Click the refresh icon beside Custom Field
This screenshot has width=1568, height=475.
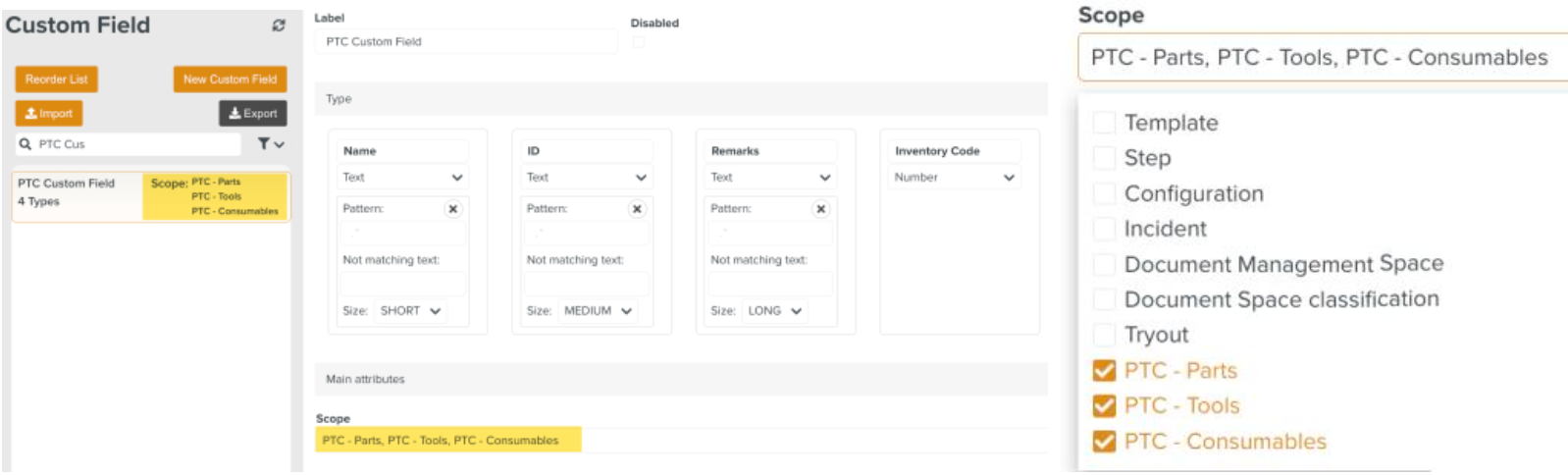(279, 26)
